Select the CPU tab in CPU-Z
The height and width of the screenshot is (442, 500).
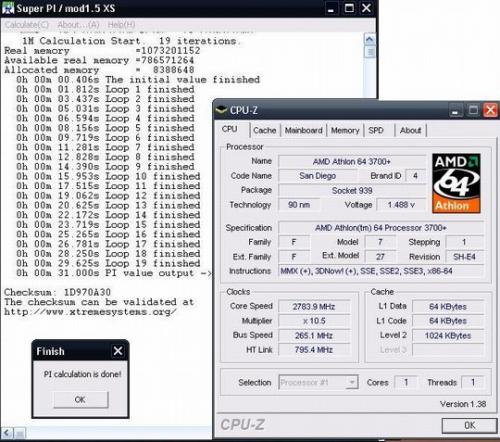[230, 129]
